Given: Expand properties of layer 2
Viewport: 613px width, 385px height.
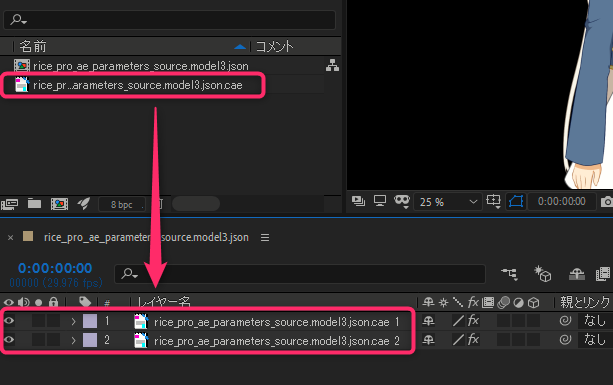Looking at the screenshot, I should tap(73, 340).
